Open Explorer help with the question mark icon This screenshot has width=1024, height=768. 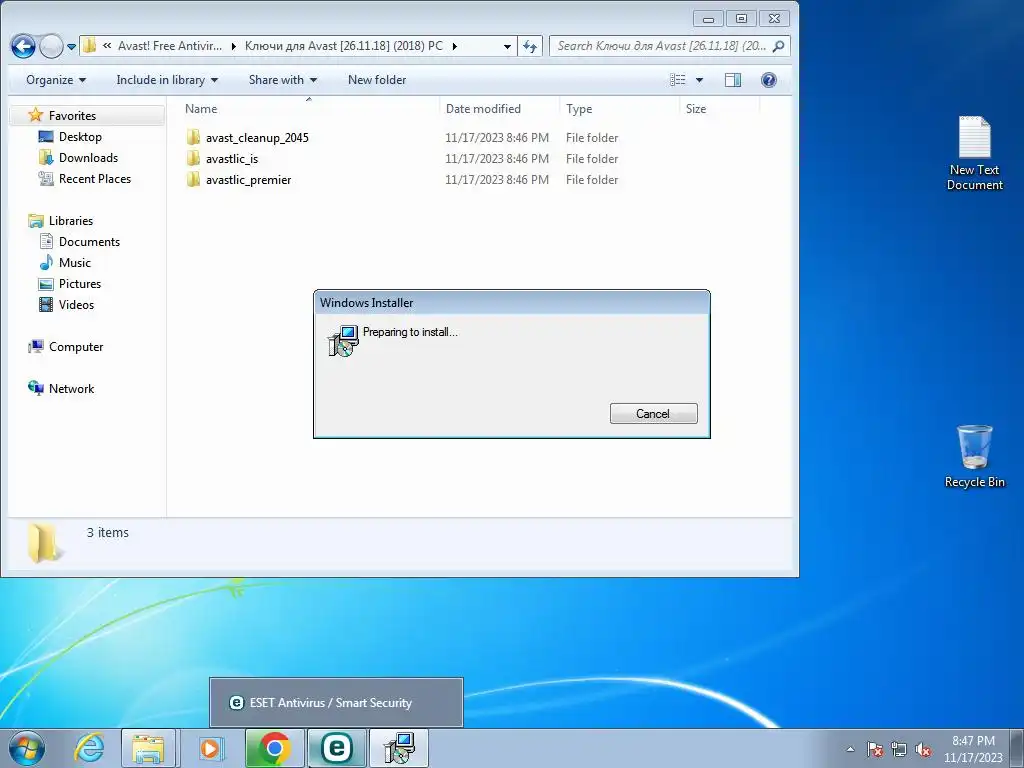769,80
